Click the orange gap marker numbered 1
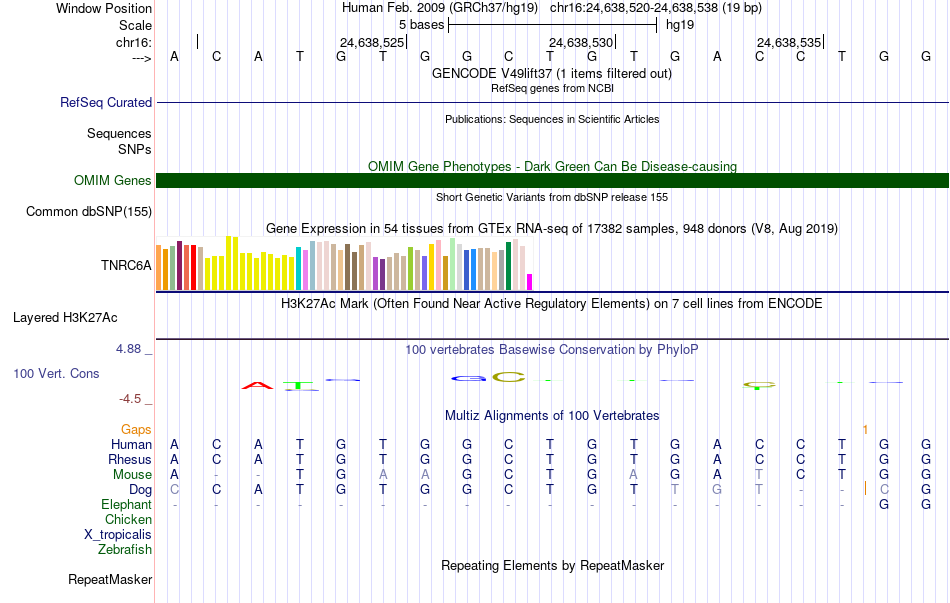 click(x=865, y=430)
